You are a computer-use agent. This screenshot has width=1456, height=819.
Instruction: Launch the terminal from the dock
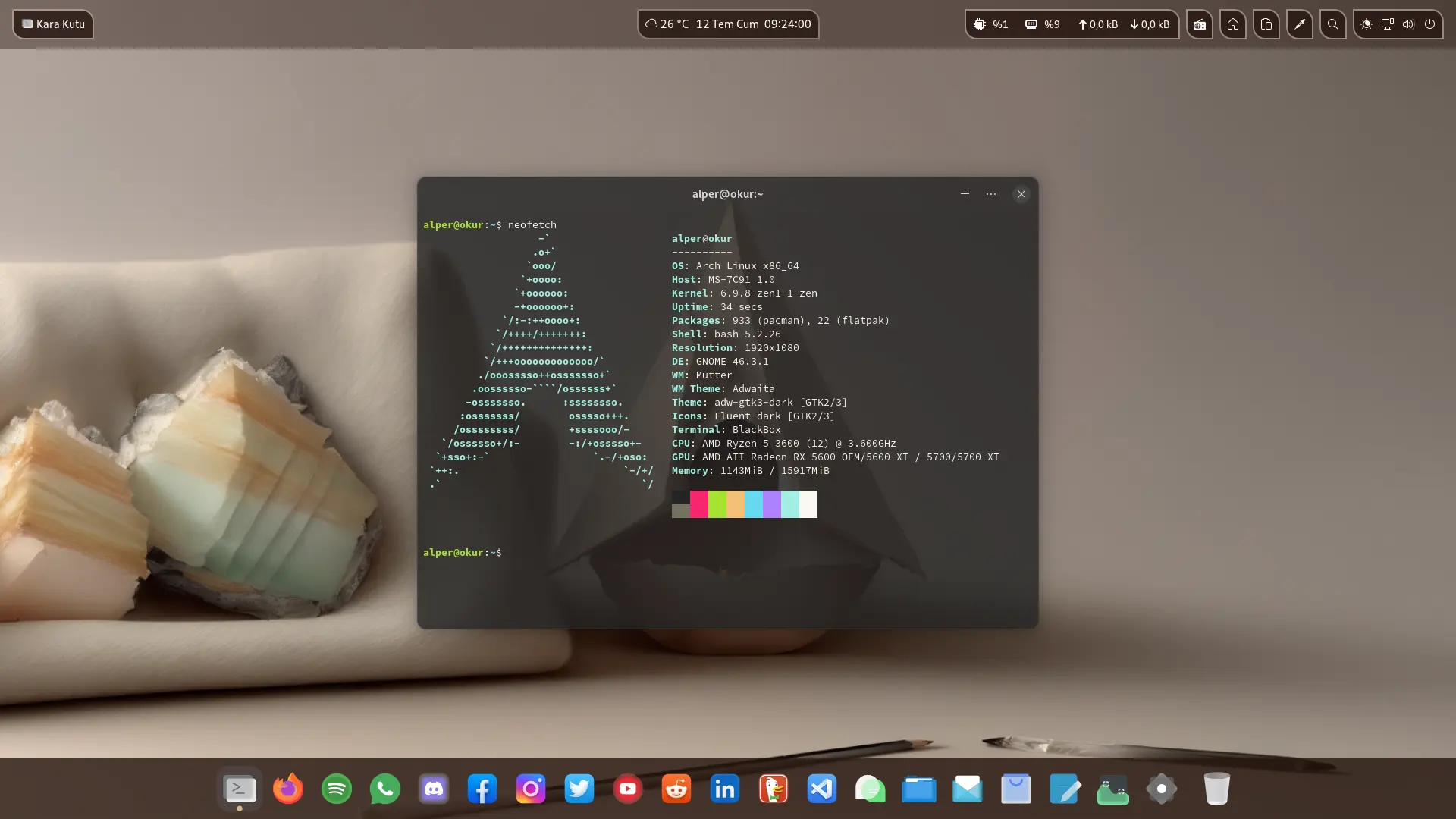click(240, 789)
